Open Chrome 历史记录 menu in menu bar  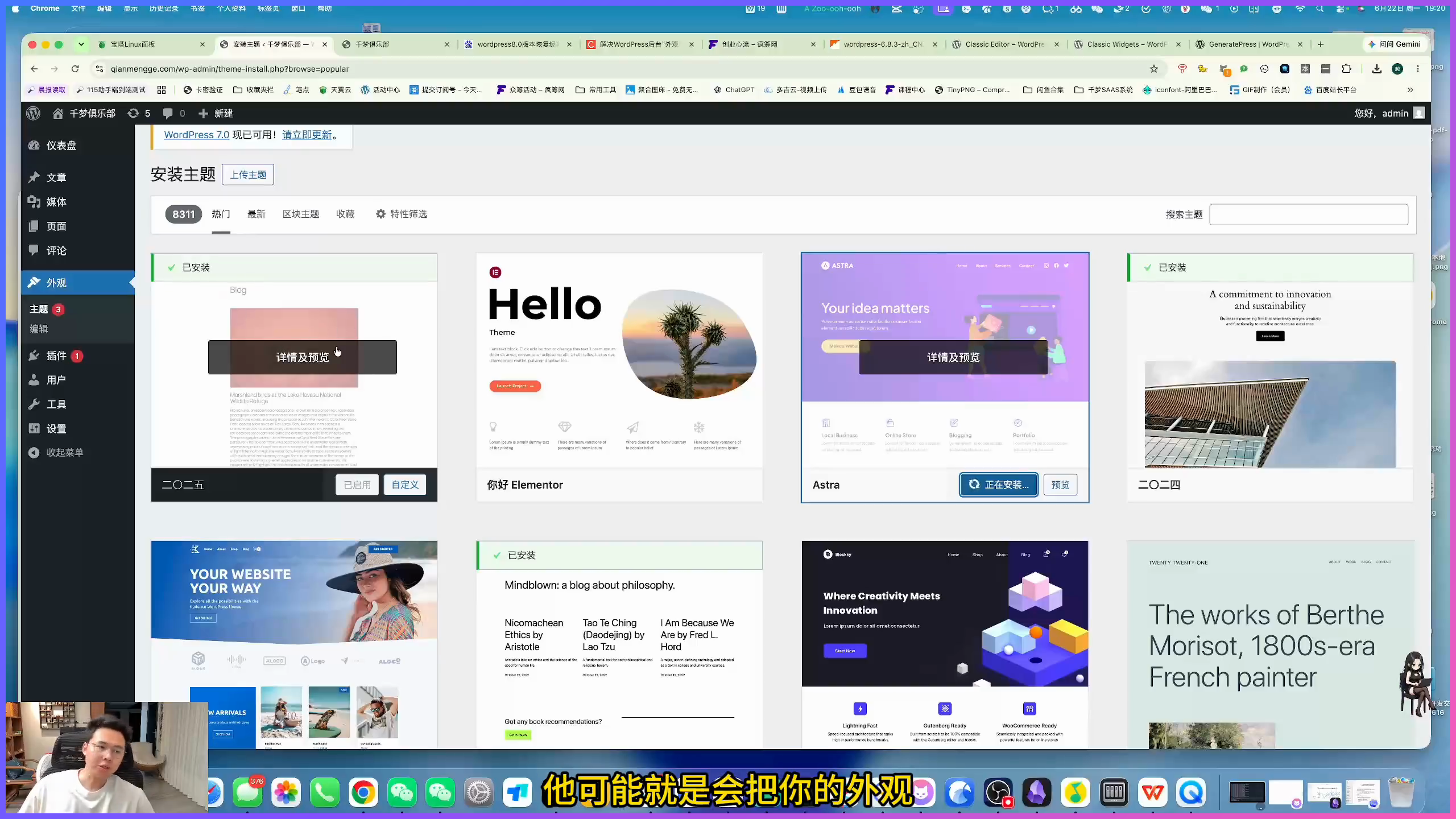(x=164, y=9)
